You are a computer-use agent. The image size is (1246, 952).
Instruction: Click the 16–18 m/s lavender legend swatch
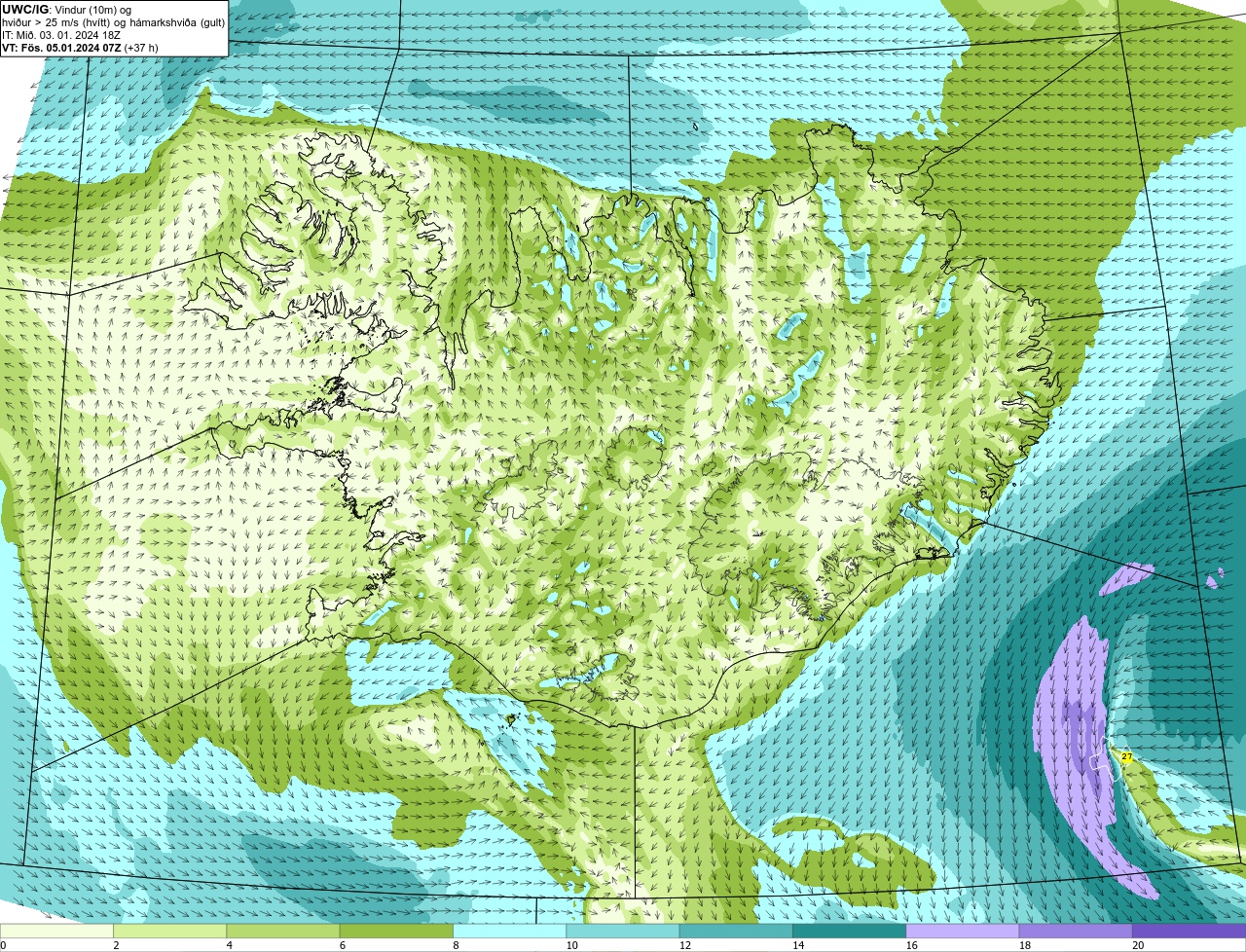[x=963, y=932]
